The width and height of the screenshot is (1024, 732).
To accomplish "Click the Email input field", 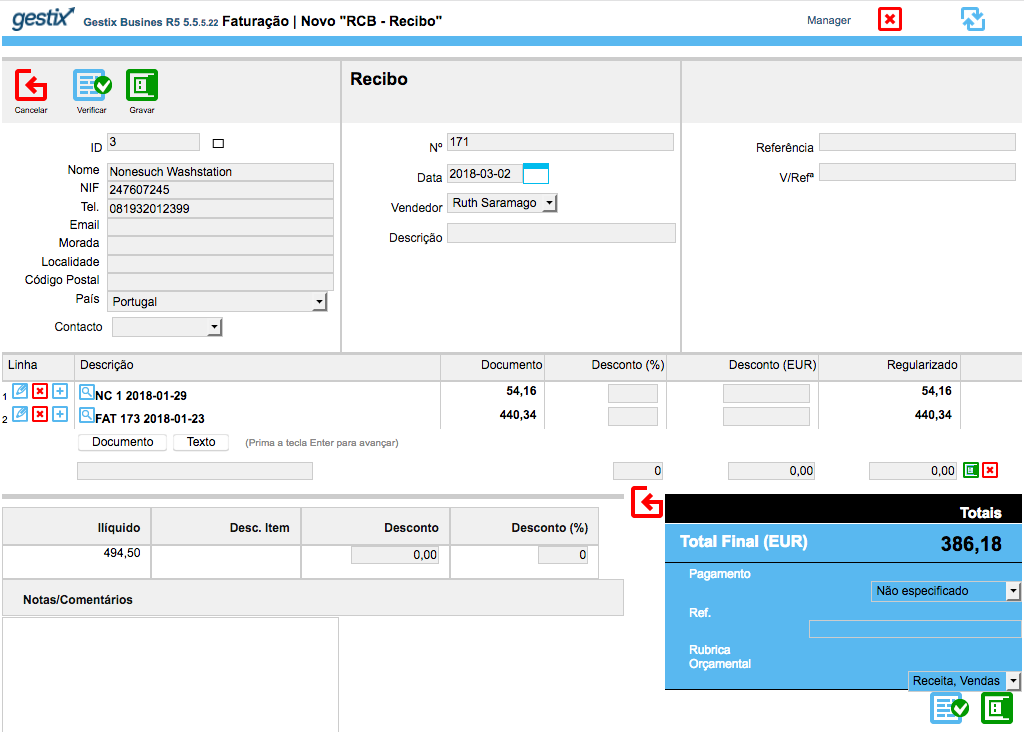I will click(220, 227).
